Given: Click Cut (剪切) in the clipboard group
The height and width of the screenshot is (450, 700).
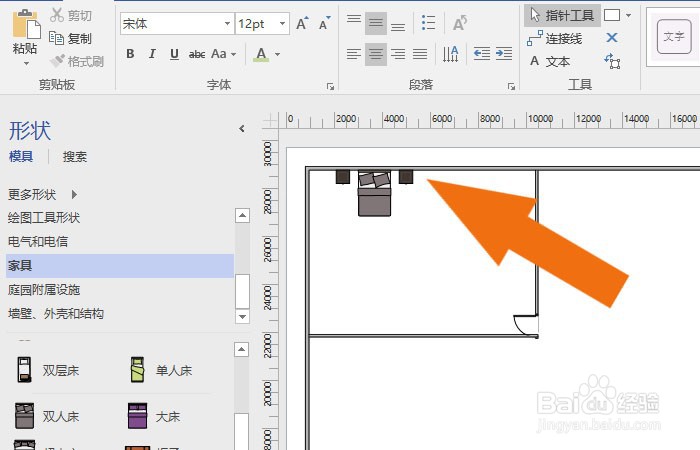Looking at the screenshot, I should click(x=71, y=15).
